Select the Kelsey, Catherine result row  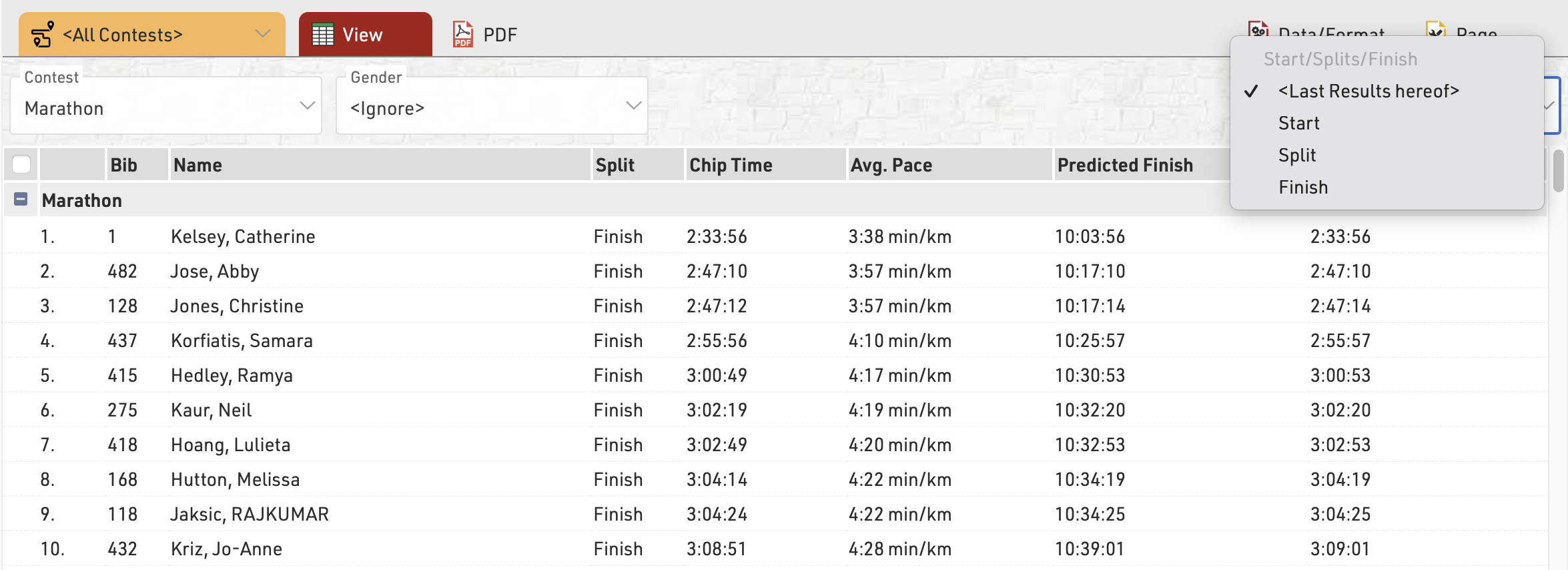click(243, 237)
